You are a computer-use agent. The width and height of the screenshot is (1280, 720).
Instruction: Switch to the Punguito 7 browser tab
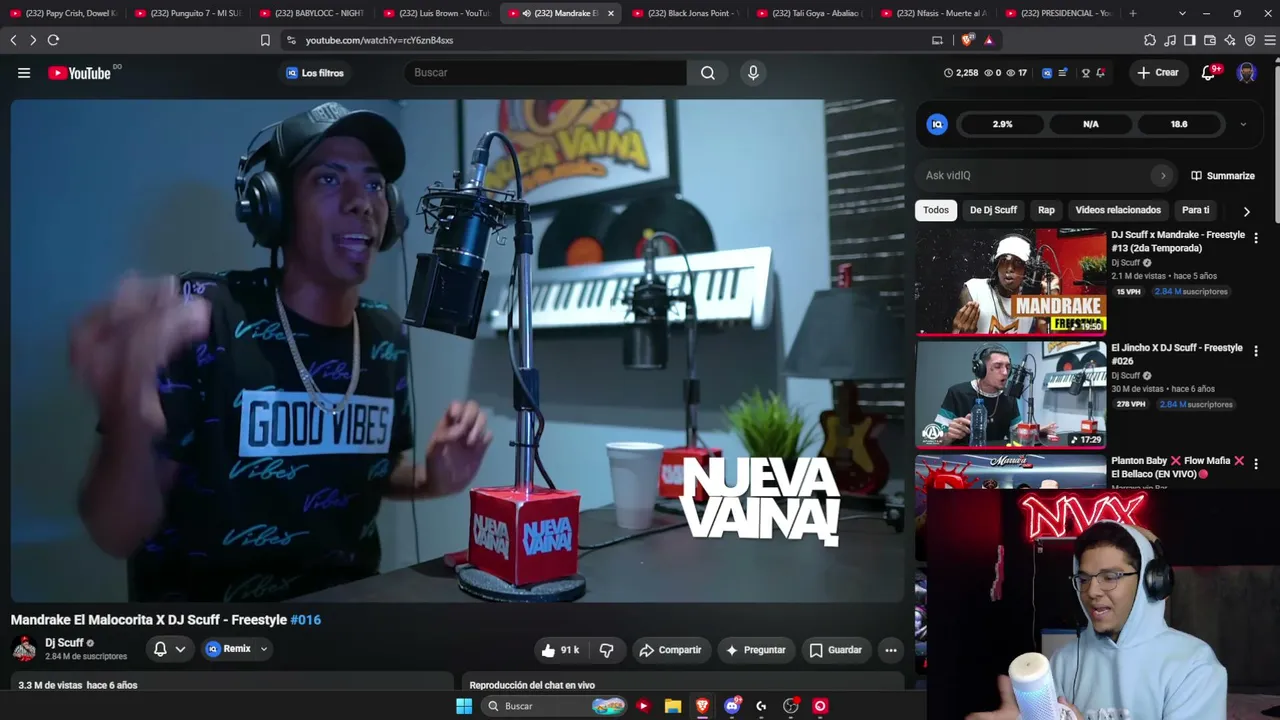(x=188, y=14)
